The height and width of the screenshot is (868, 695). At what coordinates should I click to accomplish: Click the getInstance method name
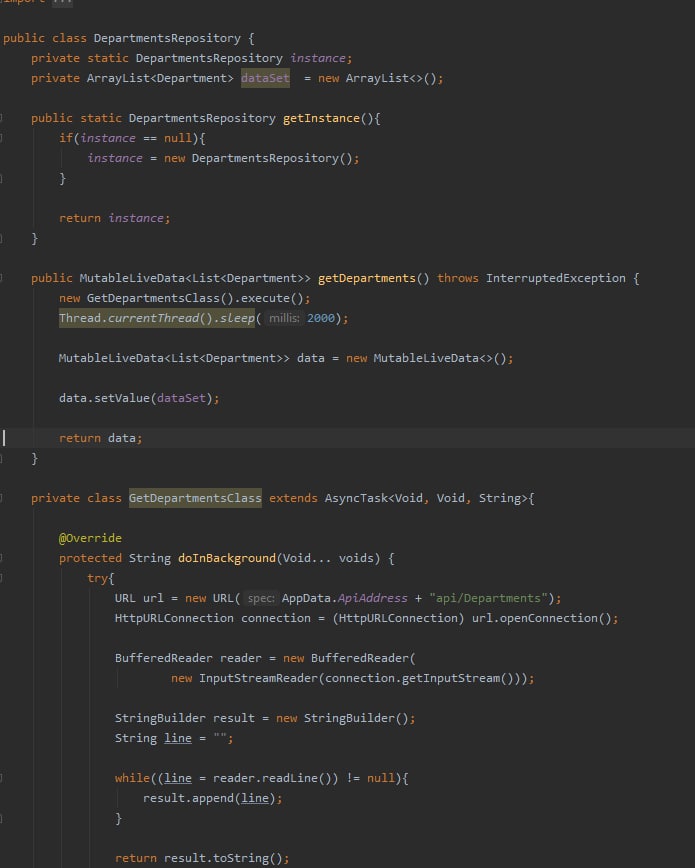tap(321, 118)
